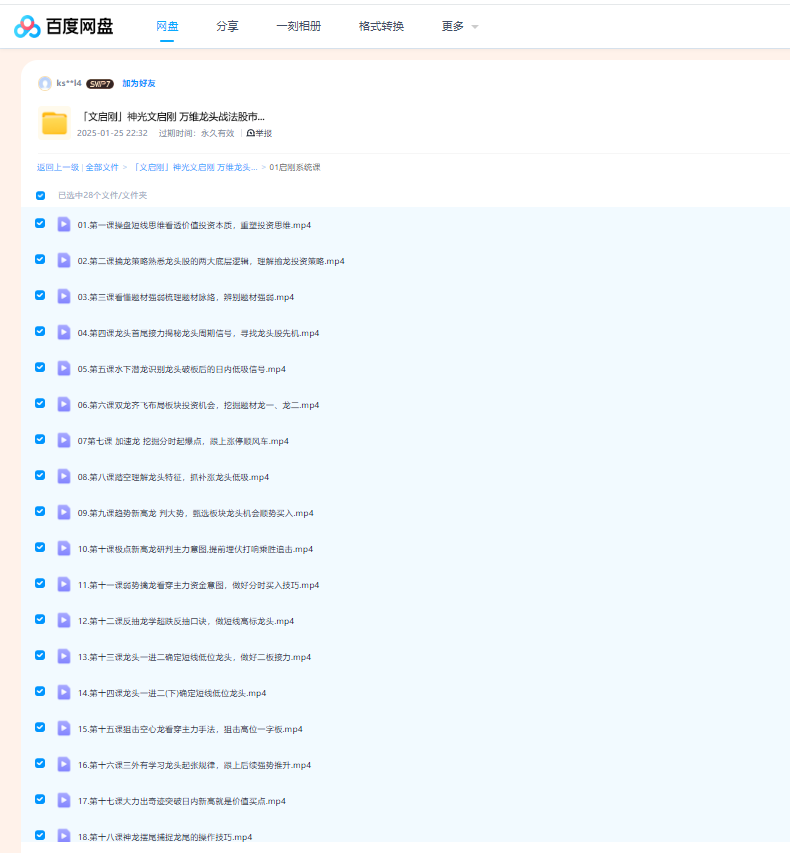
Task: Switch to the 网盘 tab
Action: point(167,26)
